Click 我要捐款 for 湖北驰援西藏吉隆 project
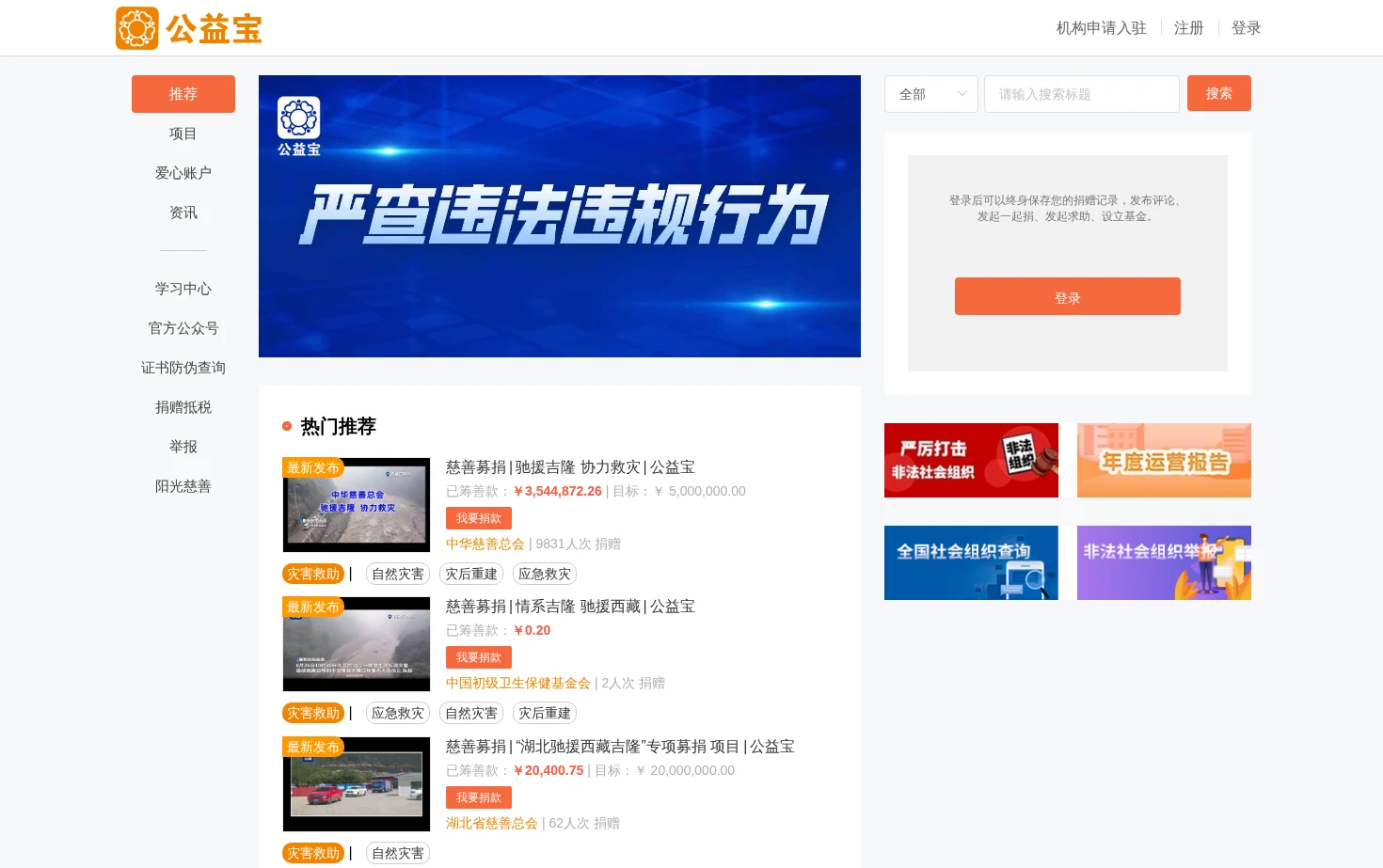The width and height of the screenshot is (1383, 868). [479, 797]
